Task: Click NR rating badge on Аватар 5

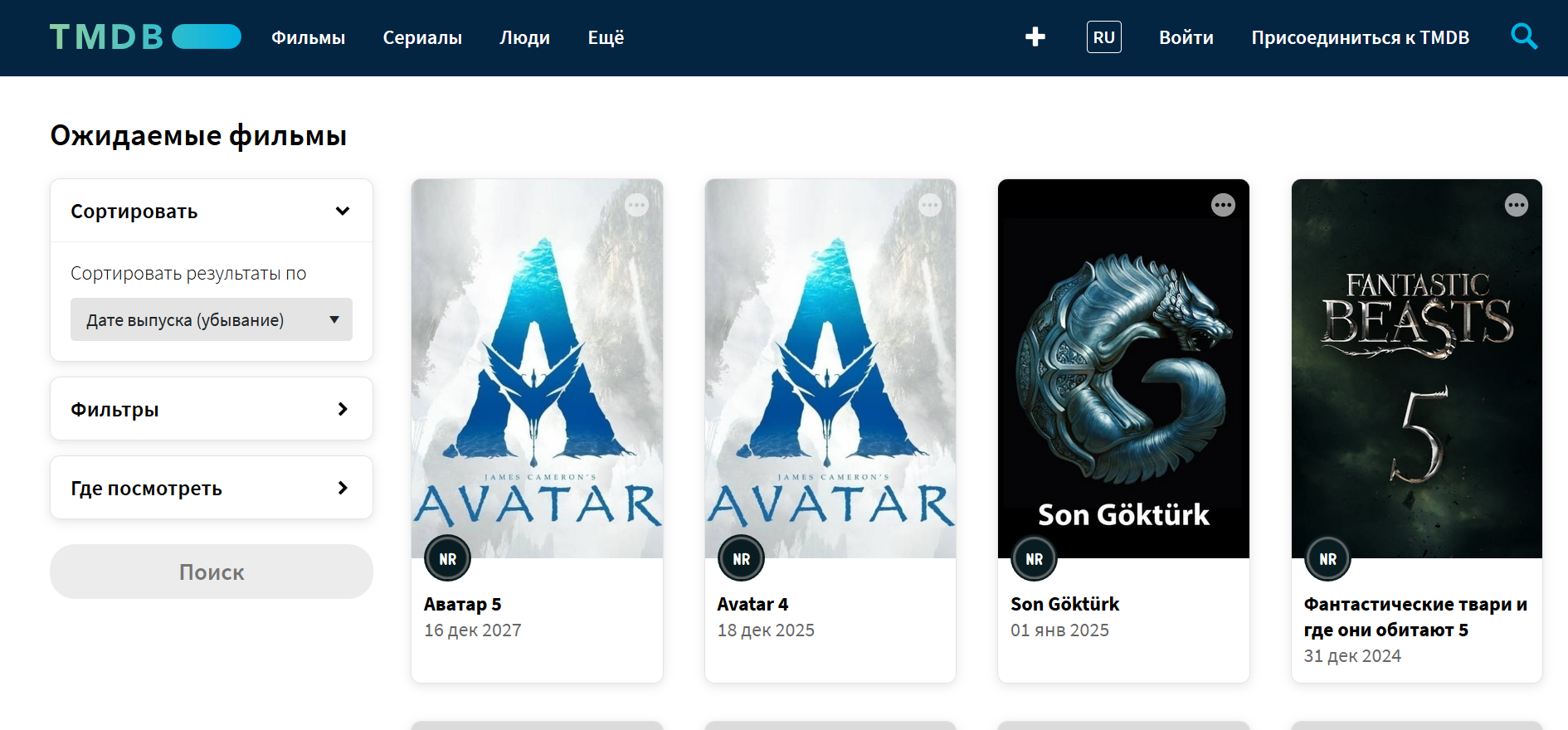Action: coord(448,559)
